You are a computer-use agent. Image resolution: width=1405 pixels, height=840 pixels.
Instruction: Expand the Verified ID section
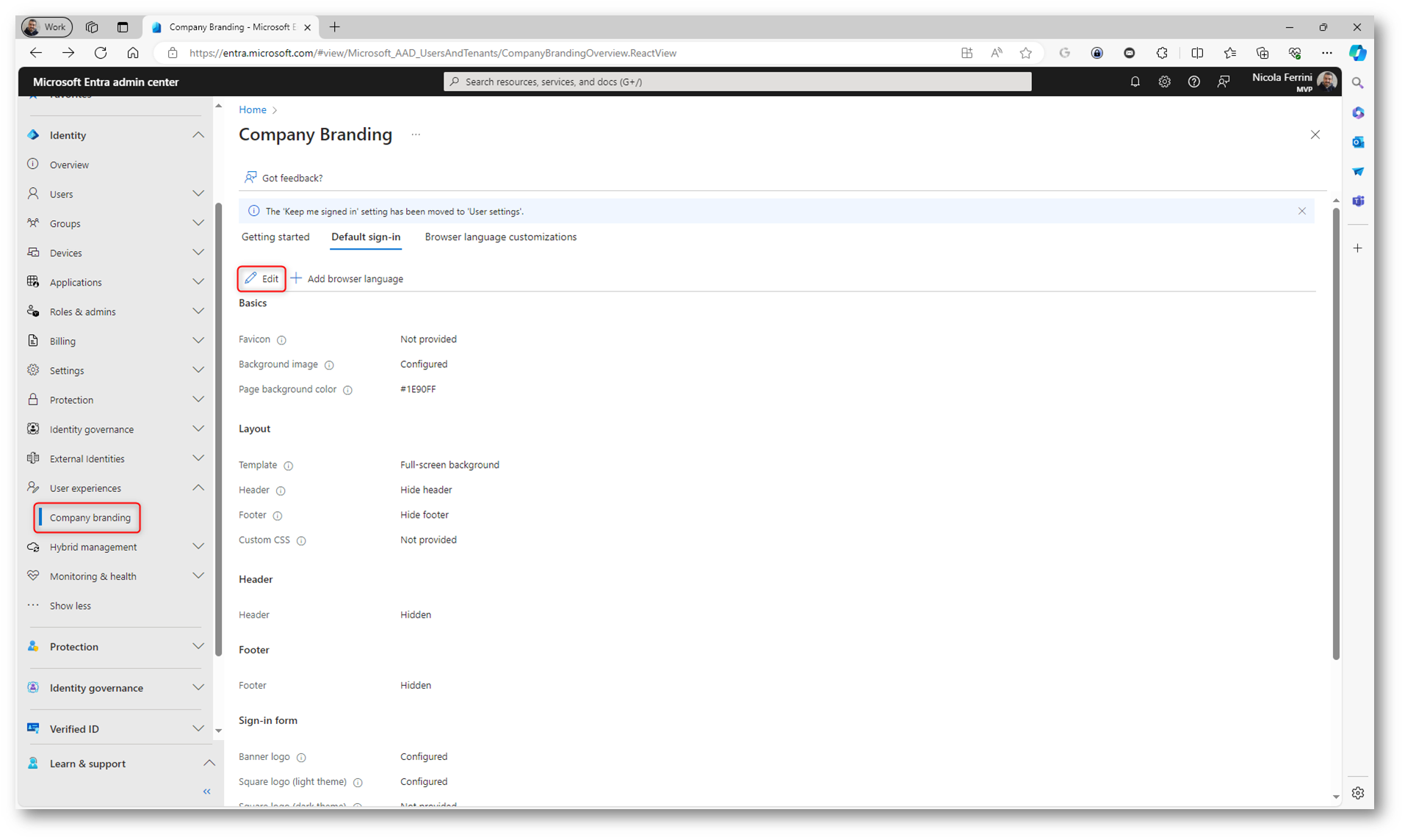click(198, 728)
